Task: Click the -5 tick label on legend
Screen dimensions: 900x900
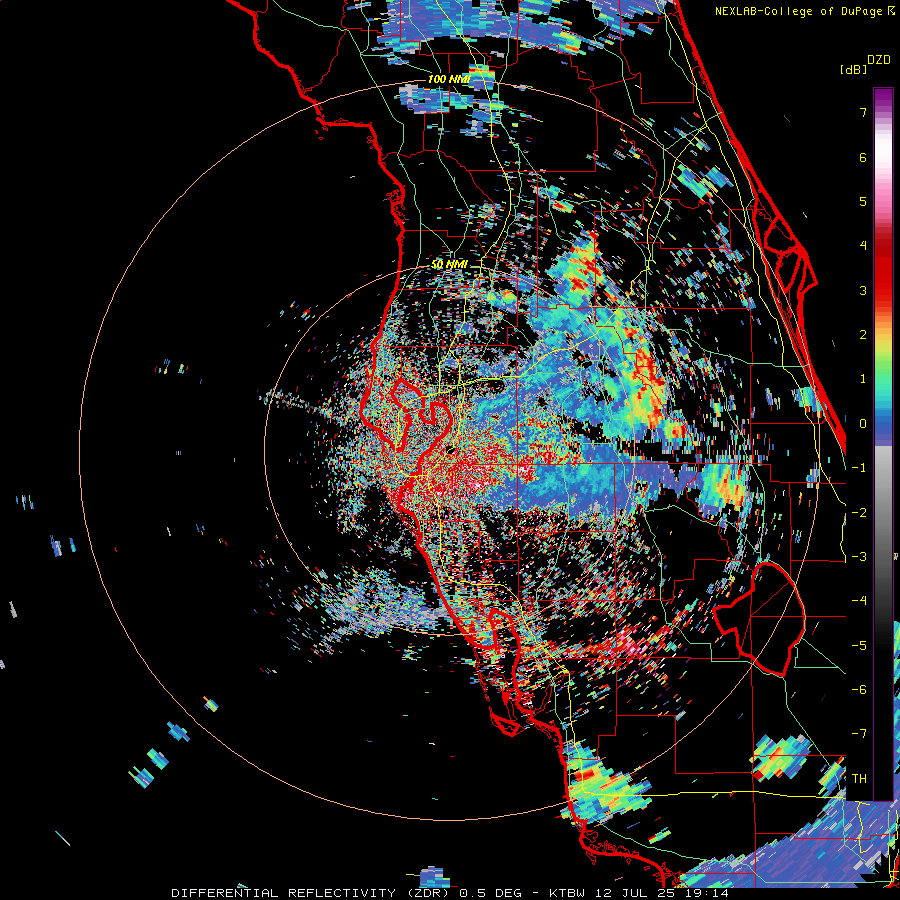Action: pyautogui.click(x=859, y=646)
